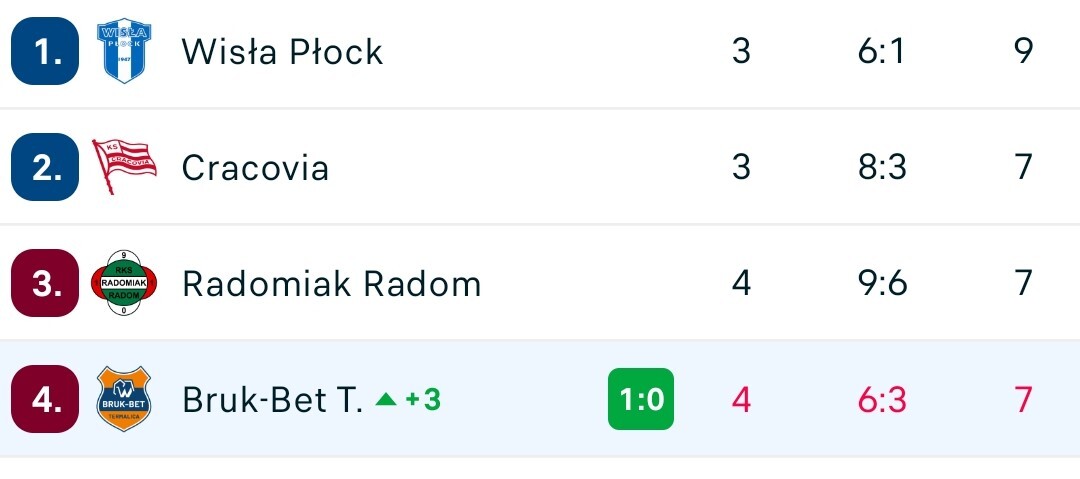Screen dimensions: 1080x479
Task: Click the +3 position change label
Action: (x=423, y=400)
